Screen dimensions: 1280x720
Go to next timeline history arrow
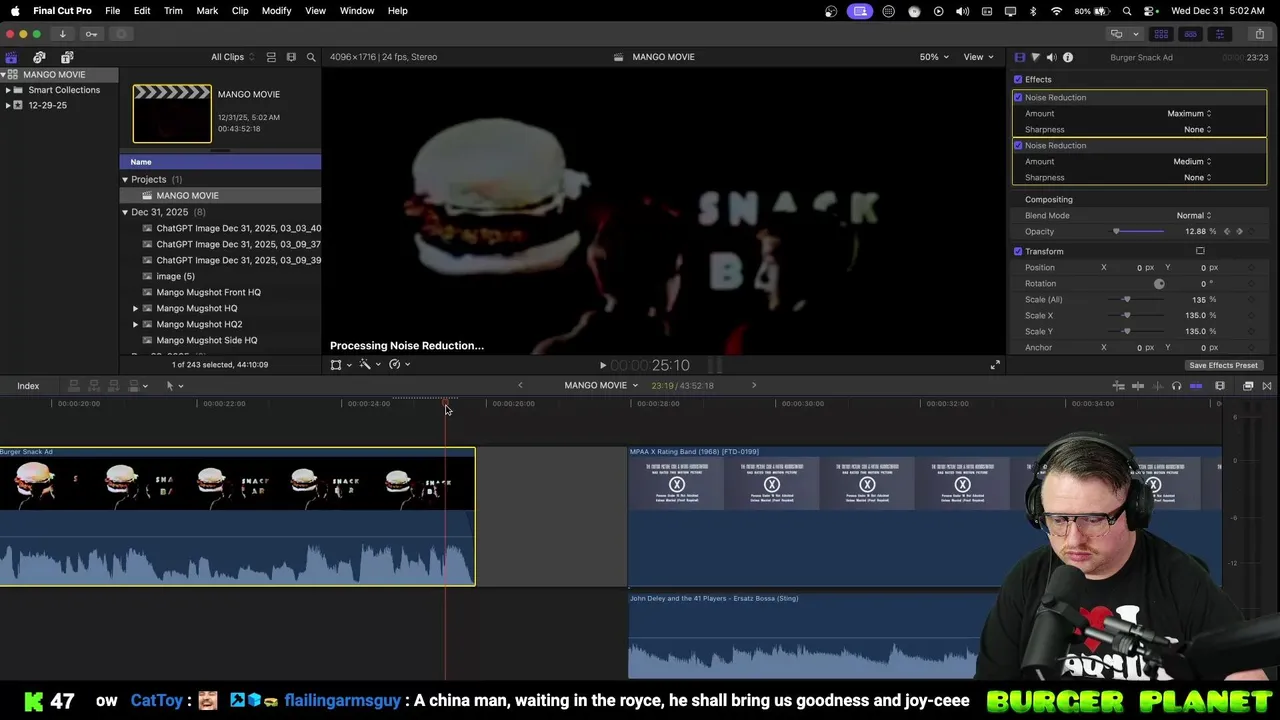coord(754,385)
